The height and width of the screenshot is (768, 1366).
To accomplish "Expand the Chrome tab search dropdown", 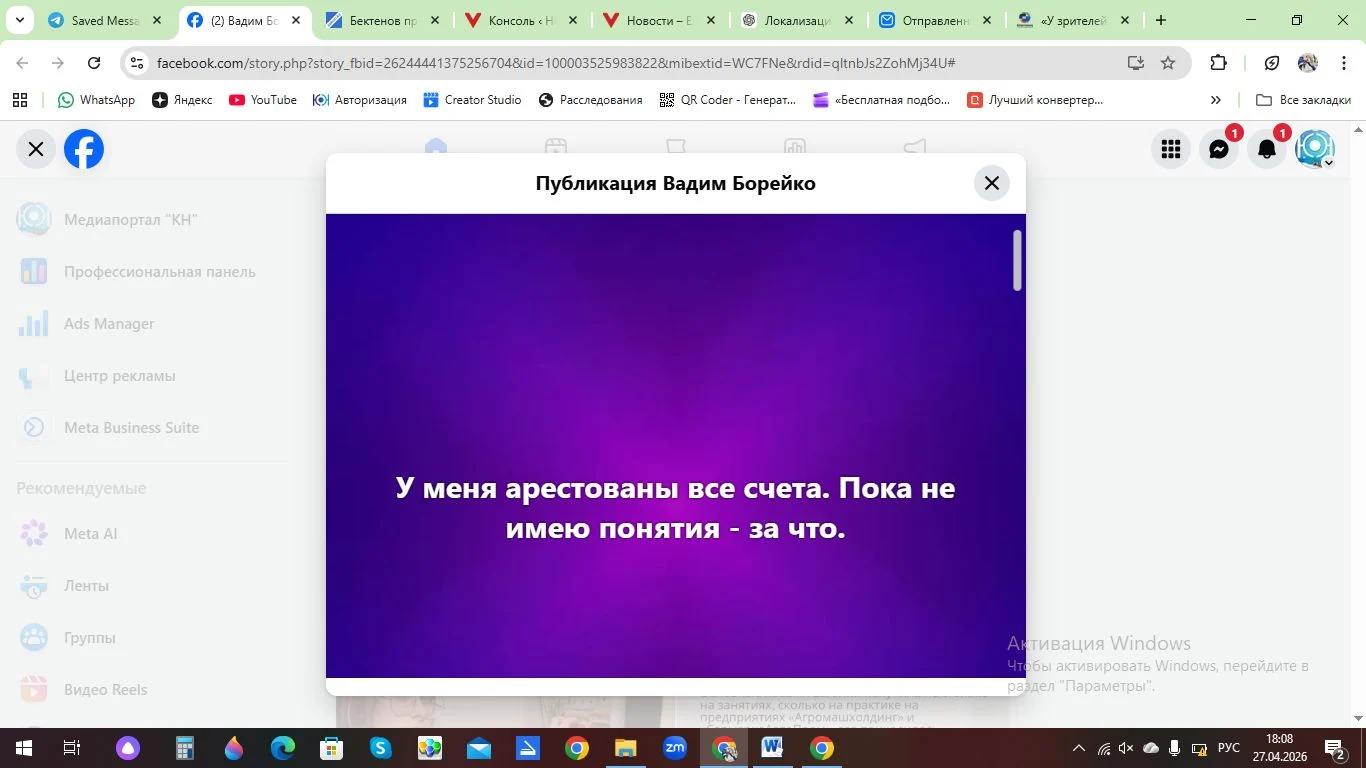I will tap(19, 20).
